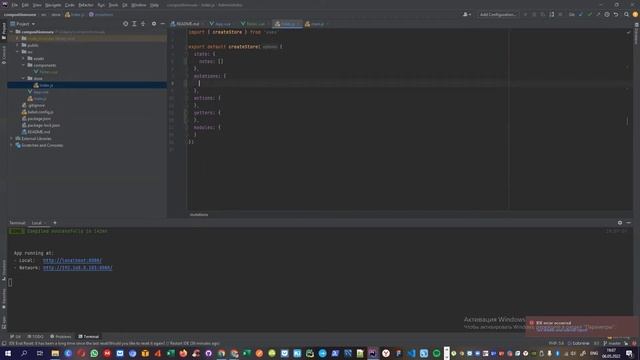Open the Window menu
Image resolution: width=640 pixels, height=360 pixels.
pos(139,5)
